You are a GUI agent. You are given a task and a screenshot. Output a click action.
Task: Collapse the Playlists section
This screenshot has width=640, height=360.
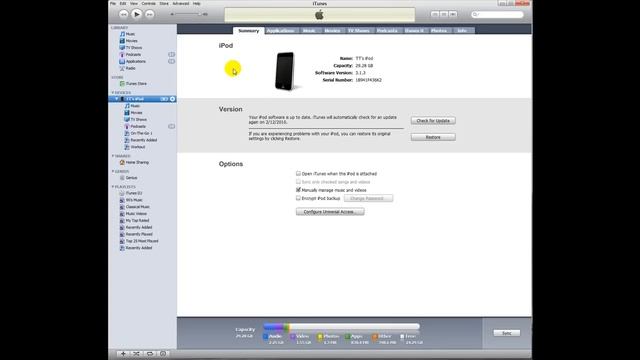coord(113,187)
